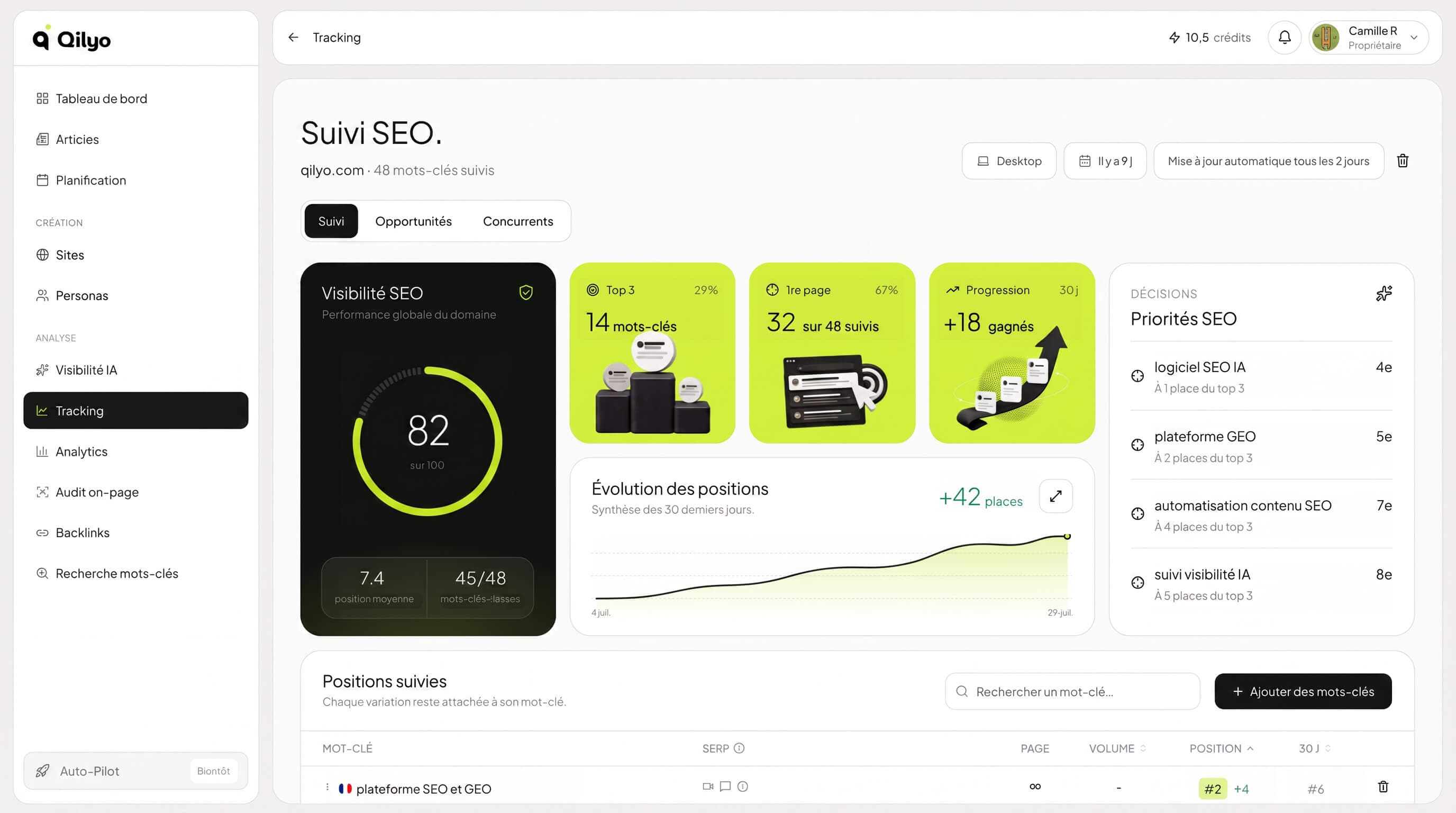Click the info SERP icon in plateforme SEO row

coord(743,787)
